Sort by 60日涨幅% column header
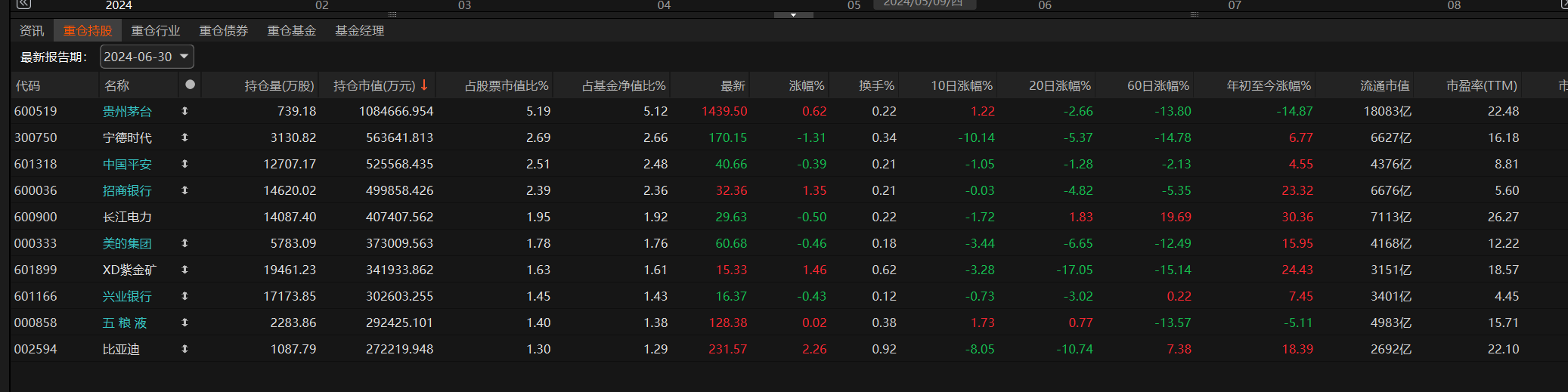The height and width of the screenshot is (392, 1568). click(x=1158, y=85)
